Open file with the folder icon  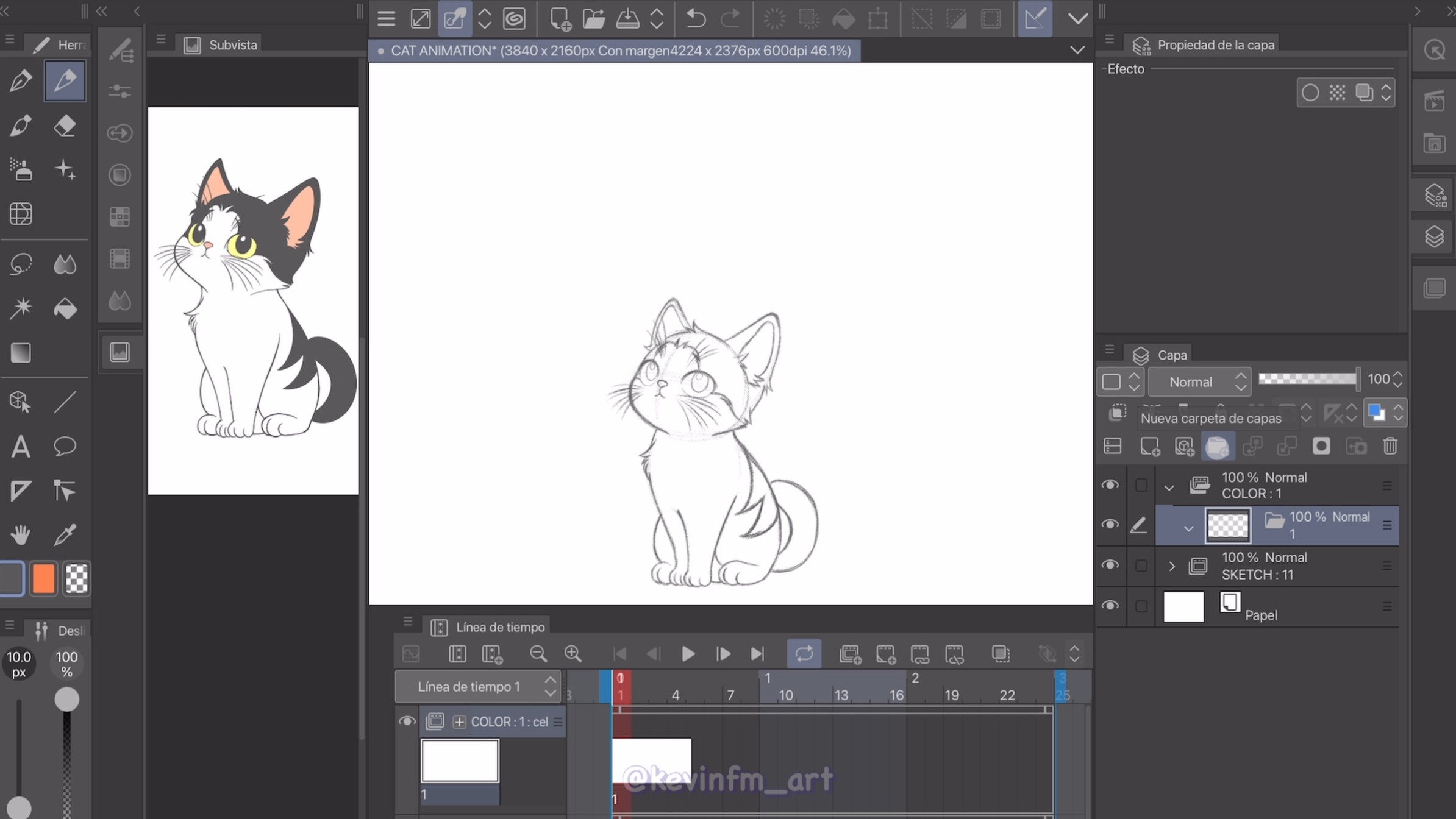pos(593,18)
